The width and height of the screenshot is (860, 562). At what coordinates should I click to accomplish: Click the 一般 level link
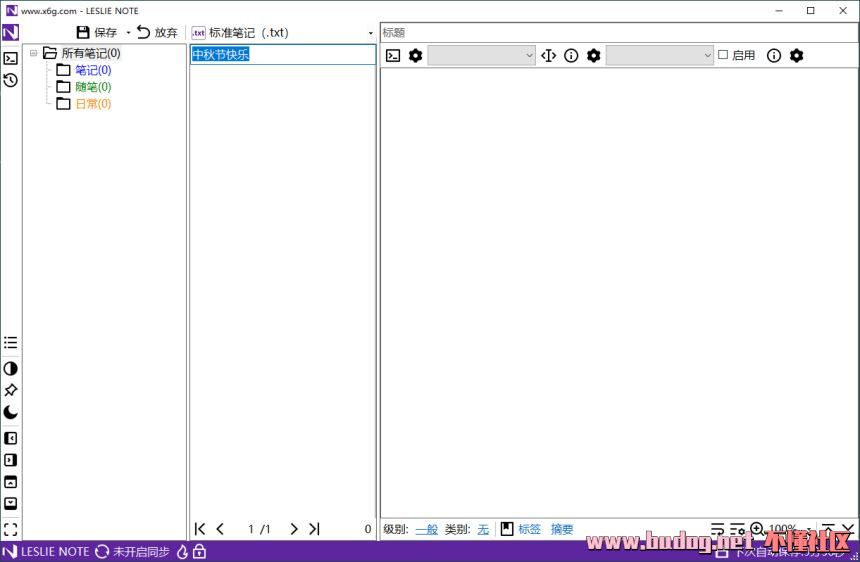point(427,530)
